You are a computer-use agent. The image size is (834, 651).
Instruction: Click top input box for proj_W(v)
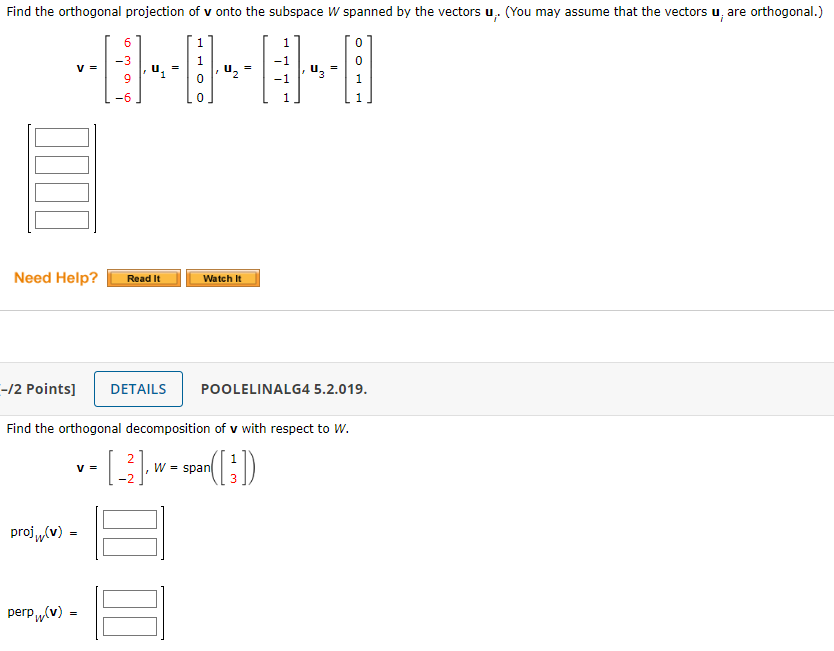[x=130, y=519]
